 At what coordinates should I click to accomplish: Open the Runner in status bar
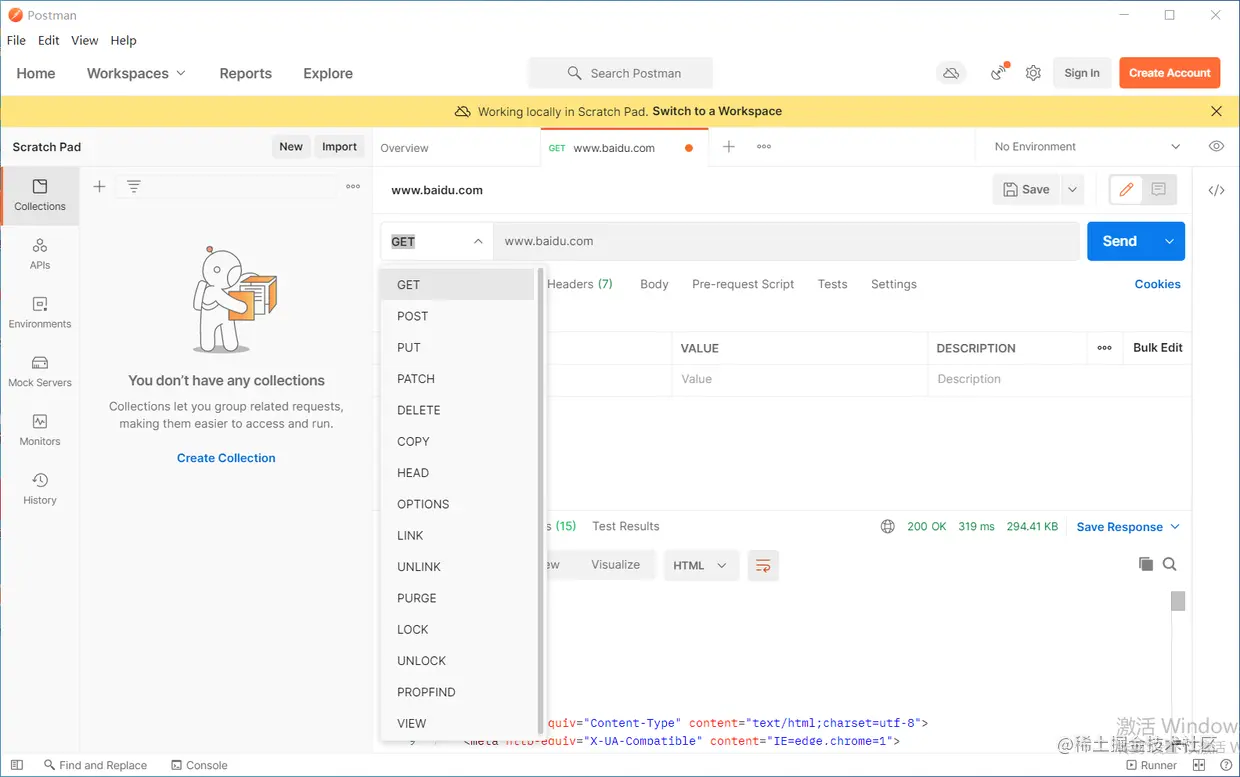[x=1151, y=765]
